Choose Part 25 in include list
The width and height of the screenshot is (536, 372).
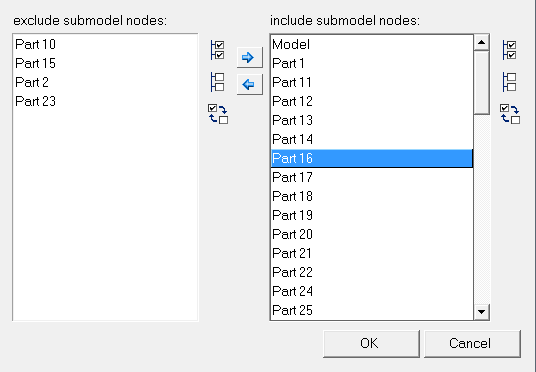pos(372,310)
